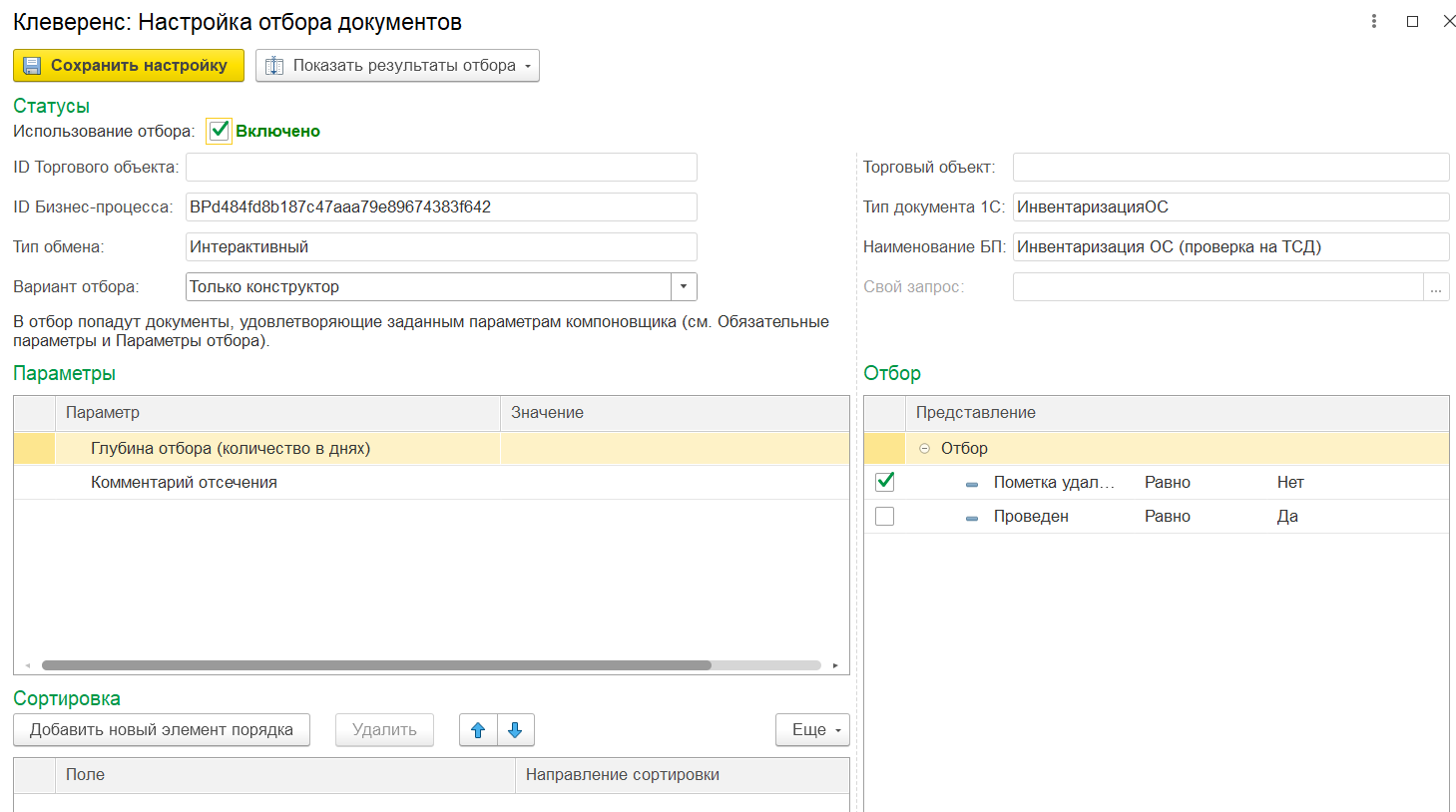Click the Значение column header
This screenshot has height=812, width=1456.
(x=675, y=413)
